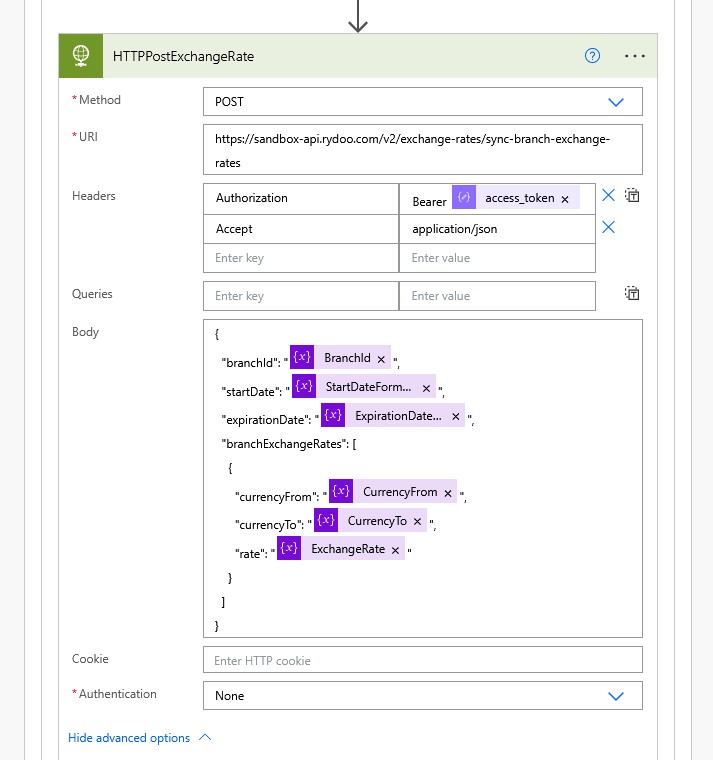Remove CurrencyTo variable token
Viewport: 713px width, 760px height.
pyautogui.click(x=417, y=521)
